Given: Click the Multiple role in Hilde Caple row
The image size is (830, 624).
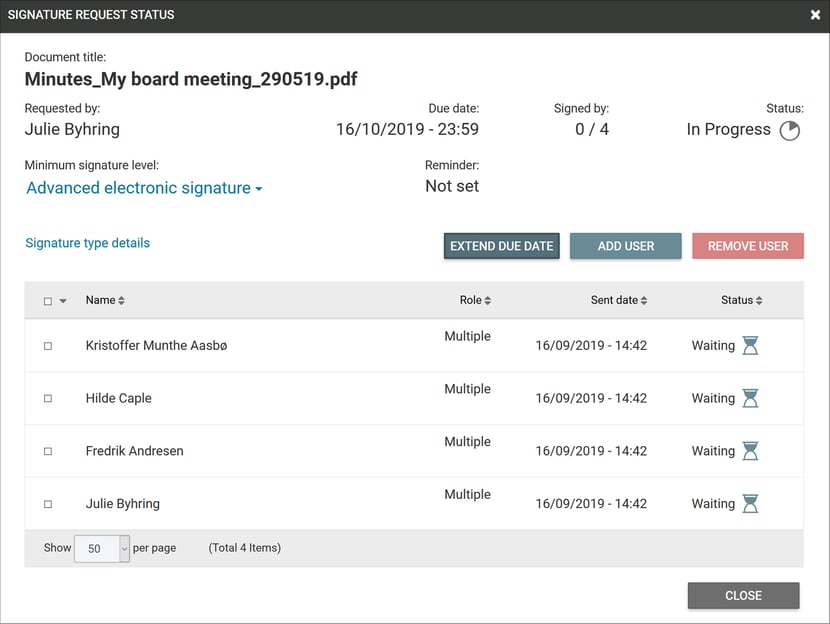Looking at the screenshot, I should [467, 389].
